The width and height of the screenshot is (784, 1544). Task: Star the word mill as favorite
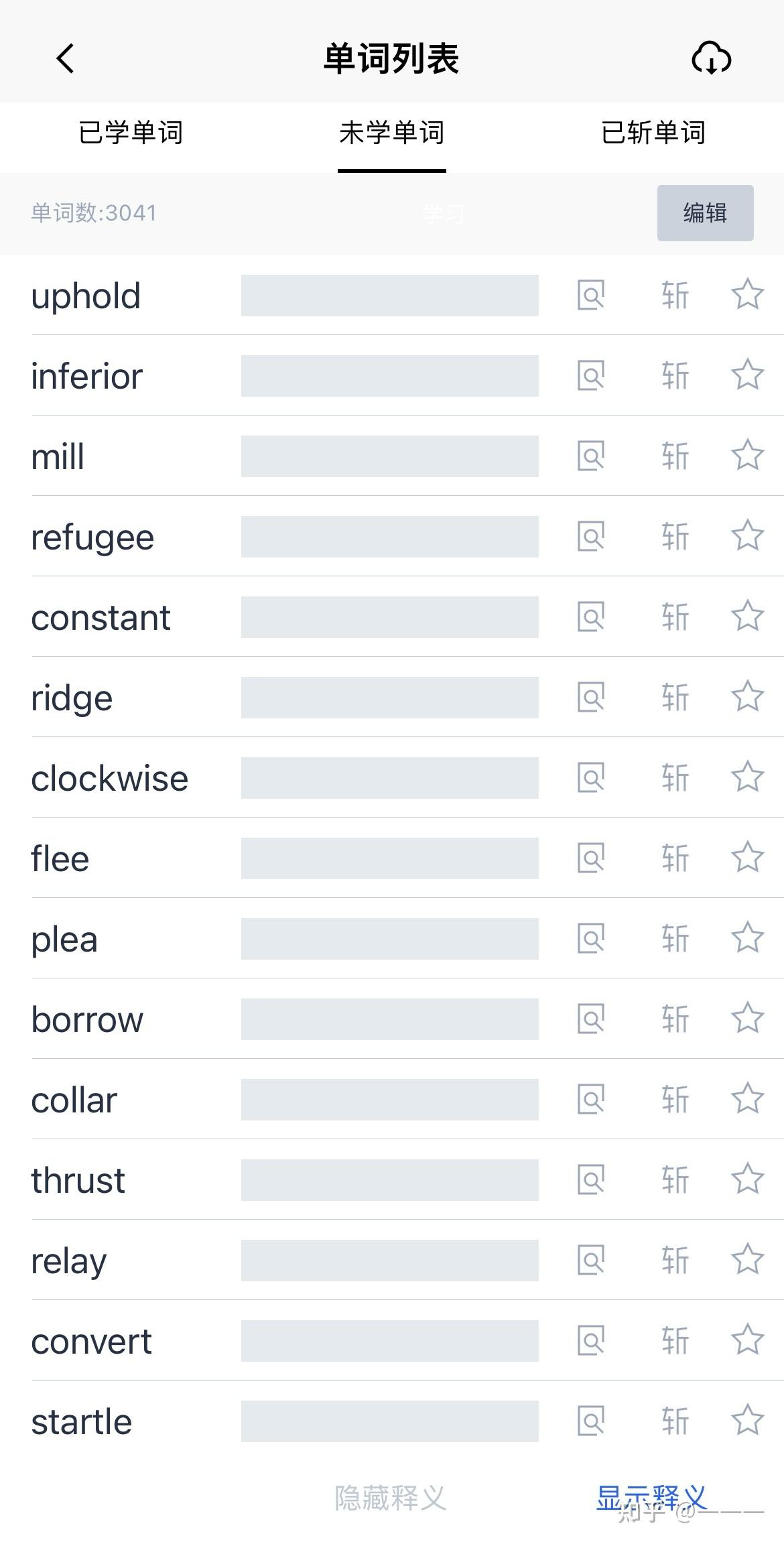tap(747, 456)
